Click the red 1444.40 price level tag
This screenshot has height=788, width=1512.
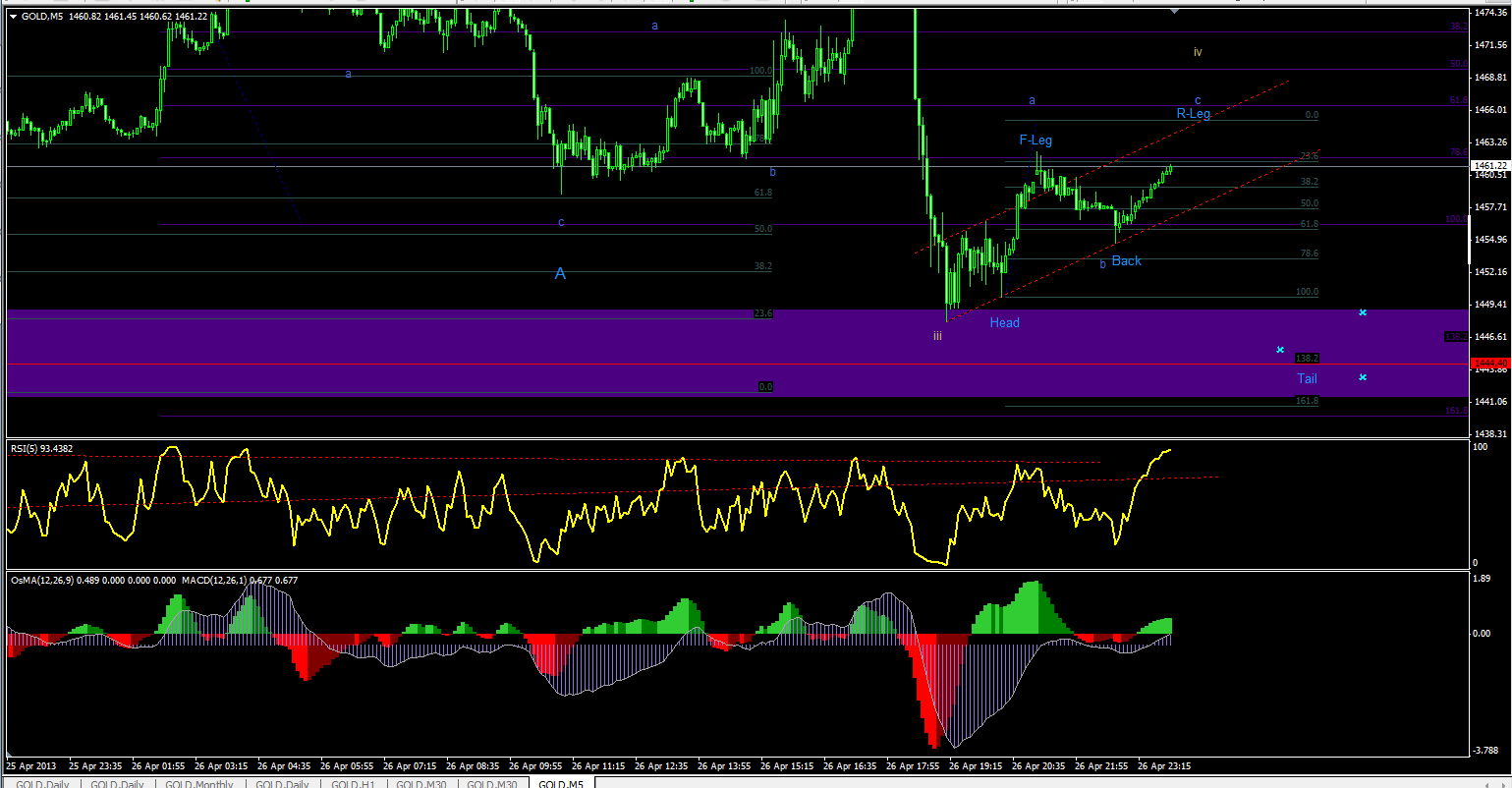pyautogui.click(x=1489, y=364)
